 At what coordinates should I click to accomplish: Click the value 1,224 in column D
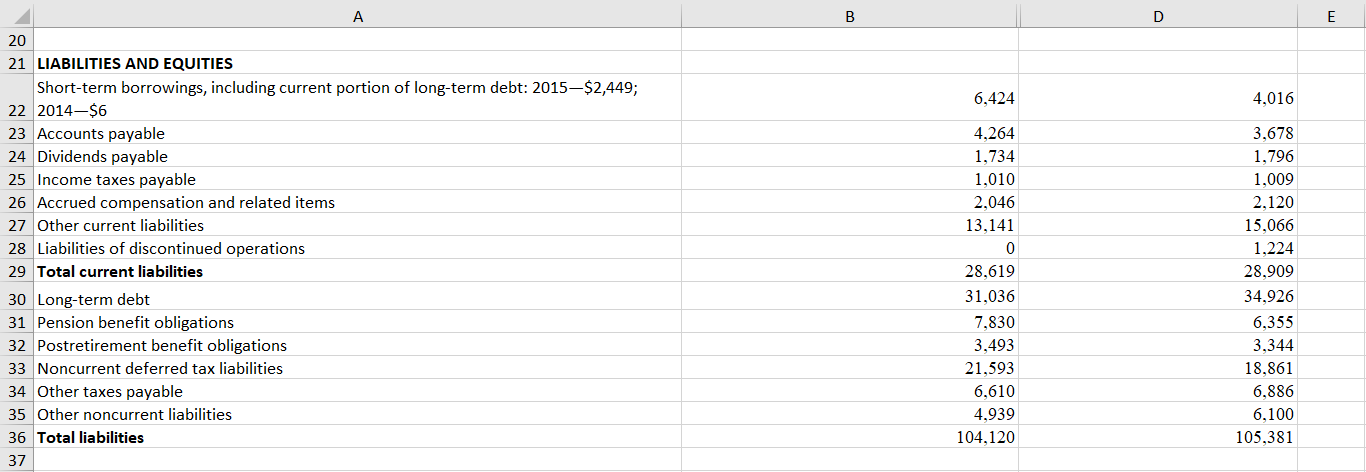(1273, 249)
